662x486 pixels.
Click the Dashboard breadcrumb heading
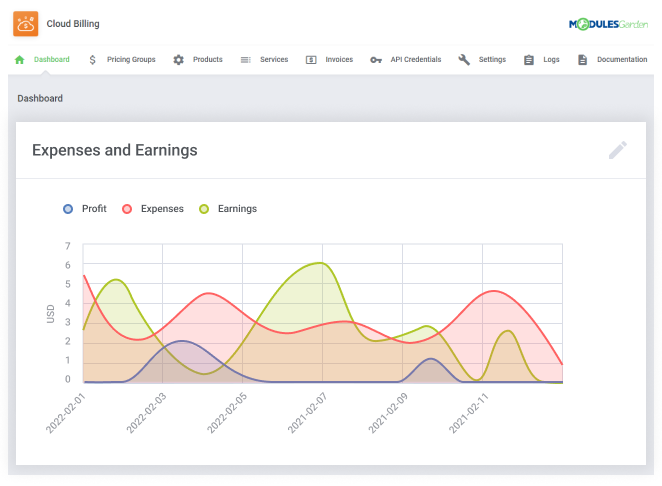[40, 98]
